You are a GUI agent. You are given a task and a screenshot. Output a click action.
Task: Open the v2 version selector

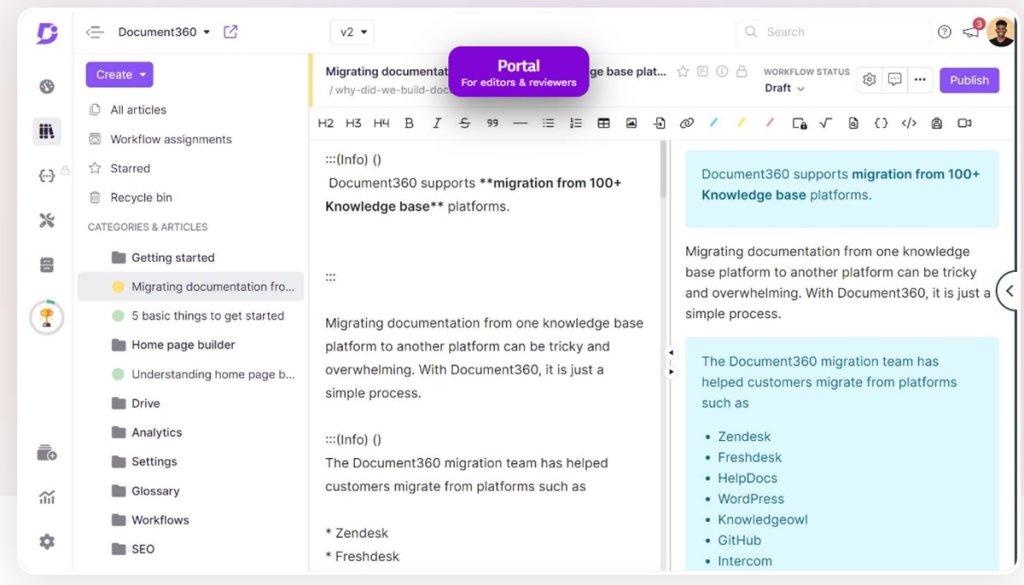(x=353, y=32)
